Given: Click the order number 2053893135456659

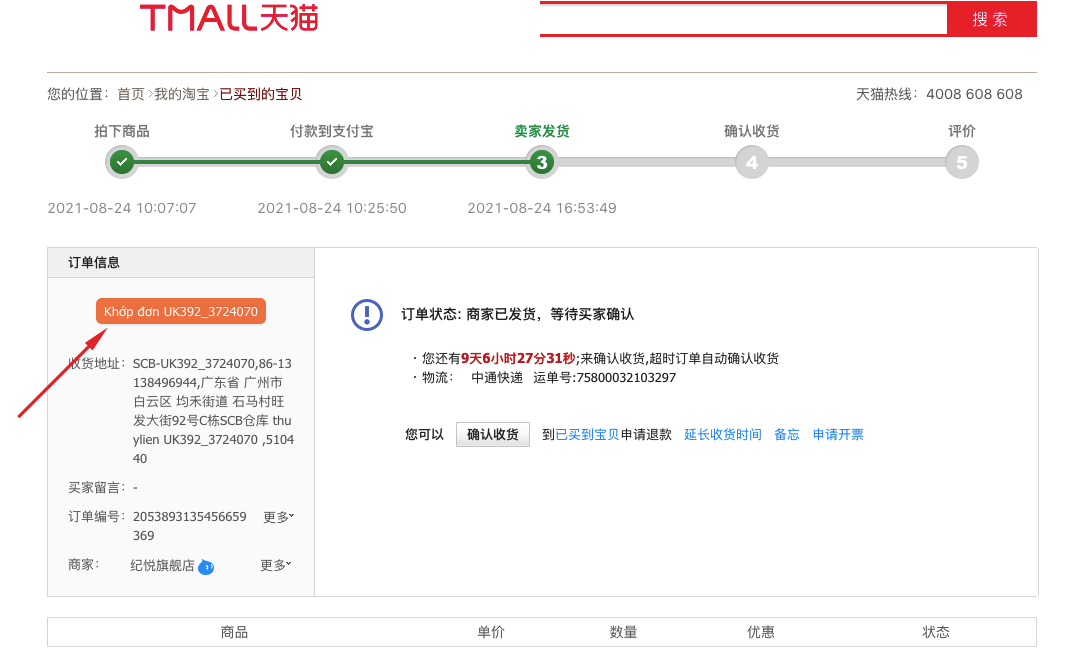Looking at the screenshot, I should (189, 517).
